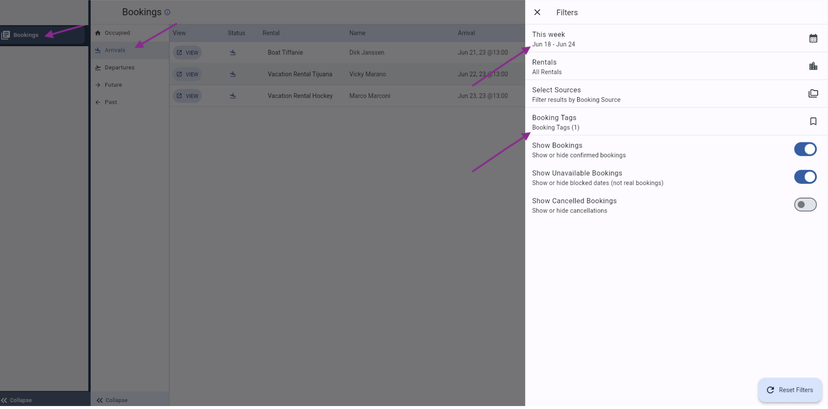Turn off Show Unavailable Bookings switch
828x409 pixels.
point(805,177)
